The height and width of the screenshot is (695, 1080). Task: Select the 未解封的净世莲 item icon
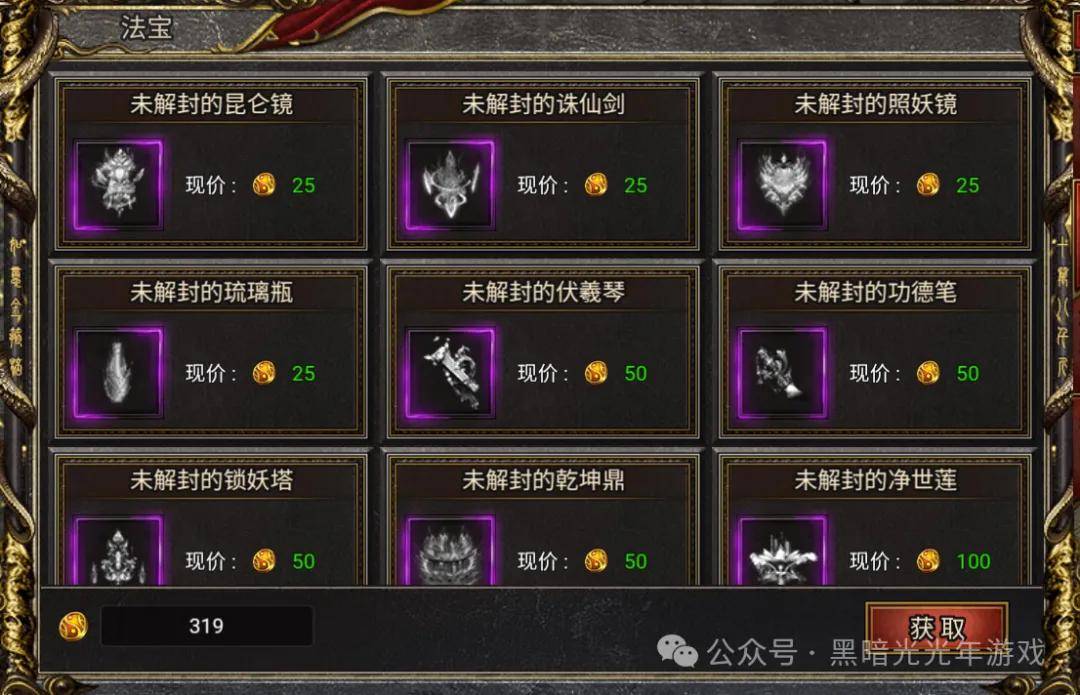pos(782,551)
